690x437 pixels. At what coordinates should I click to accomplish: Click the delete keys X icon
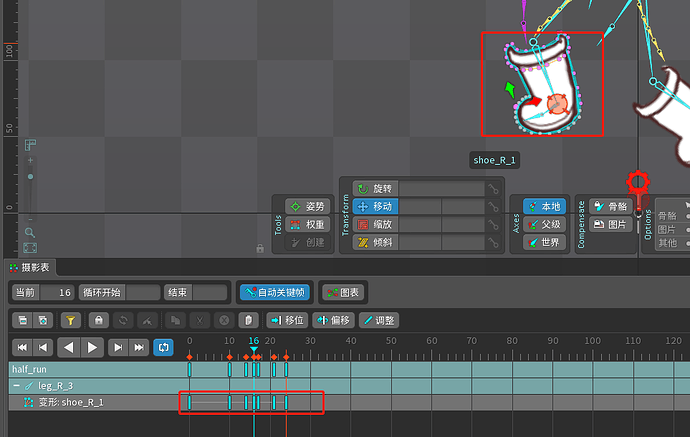(x=224, y=320)
